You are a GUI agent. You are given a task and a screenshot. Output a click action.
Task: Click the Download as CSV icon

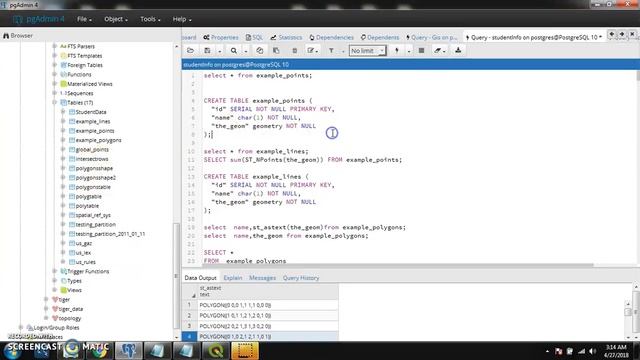458,50
